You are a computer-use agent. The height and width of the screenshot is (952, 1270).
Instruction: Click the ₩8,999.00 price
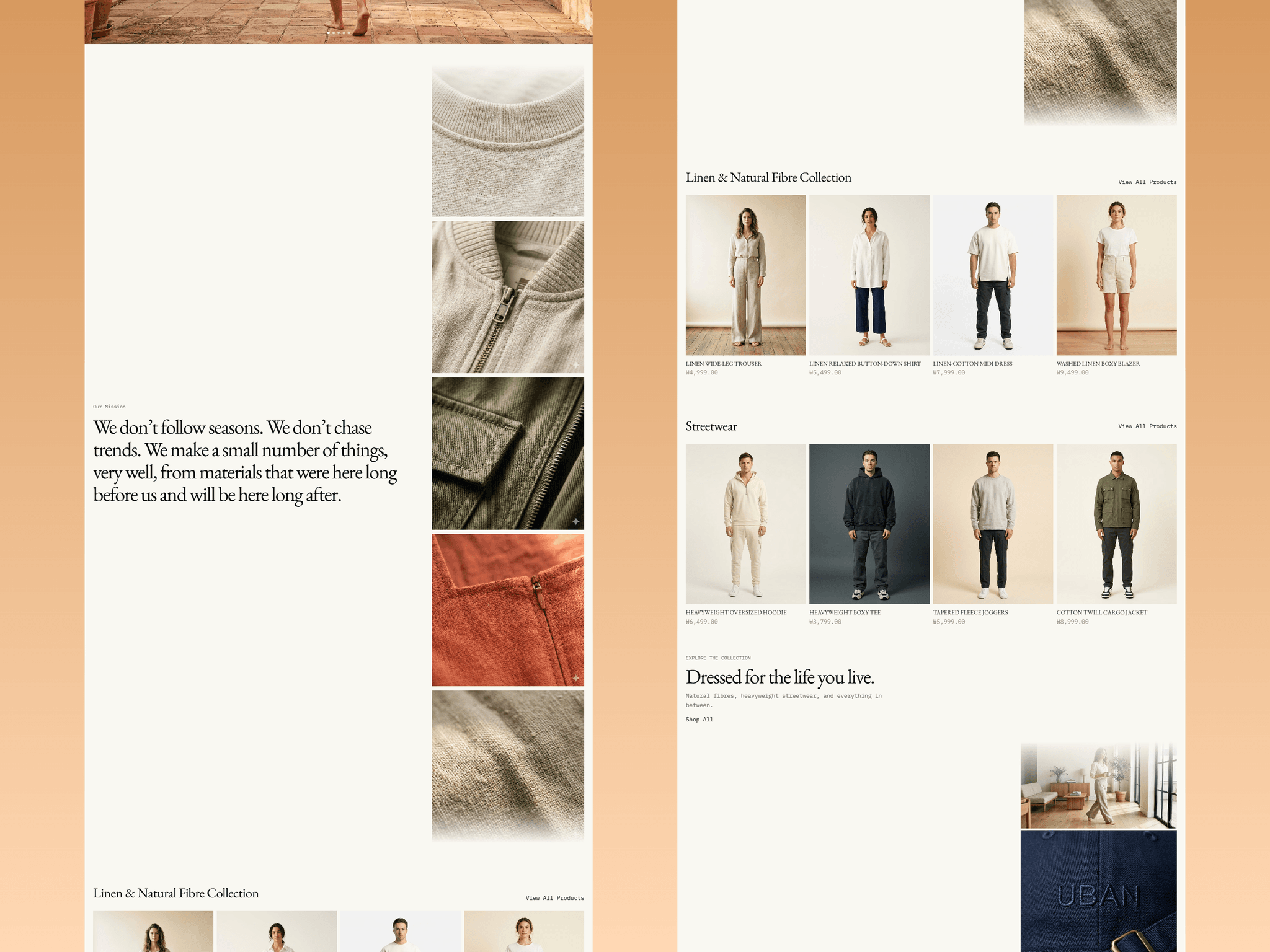1072,622
